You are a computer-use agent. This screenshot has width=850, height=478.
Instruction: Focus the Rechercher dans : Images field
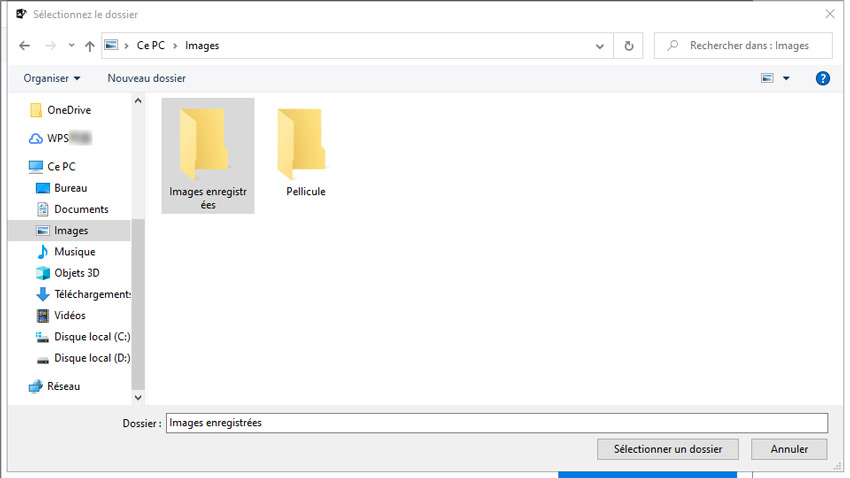point(743,46)
